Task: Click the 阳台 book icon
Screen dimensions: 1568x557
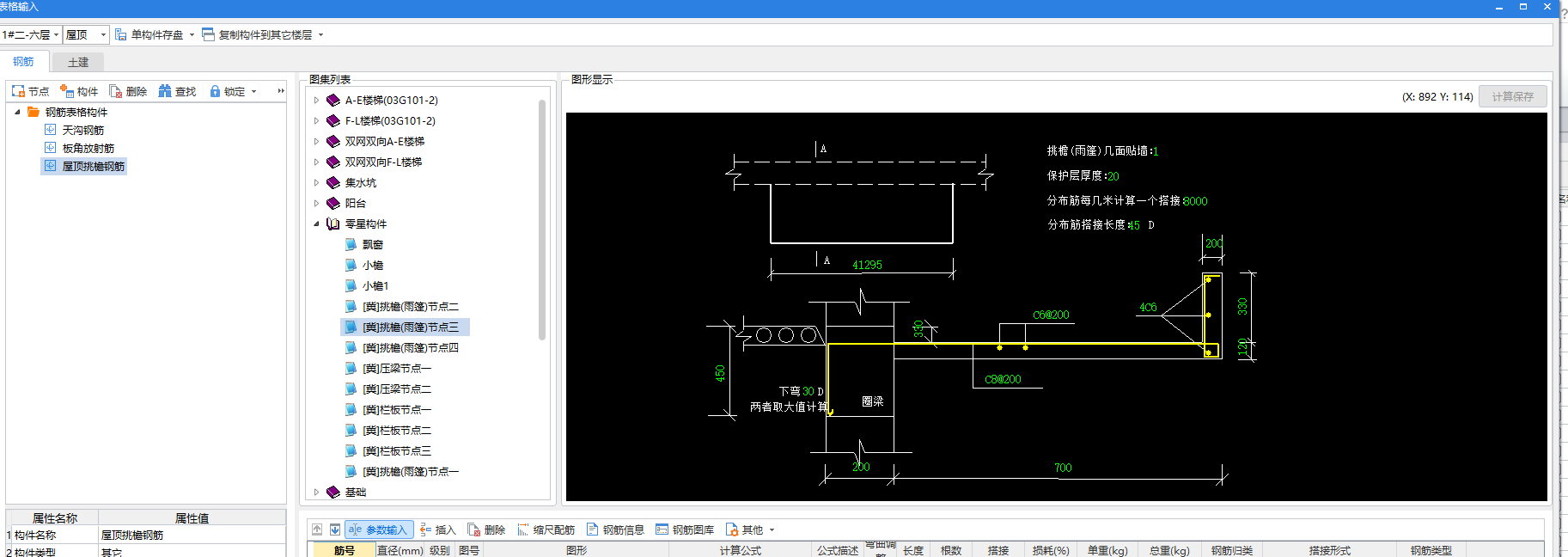Action: (333, 204)
